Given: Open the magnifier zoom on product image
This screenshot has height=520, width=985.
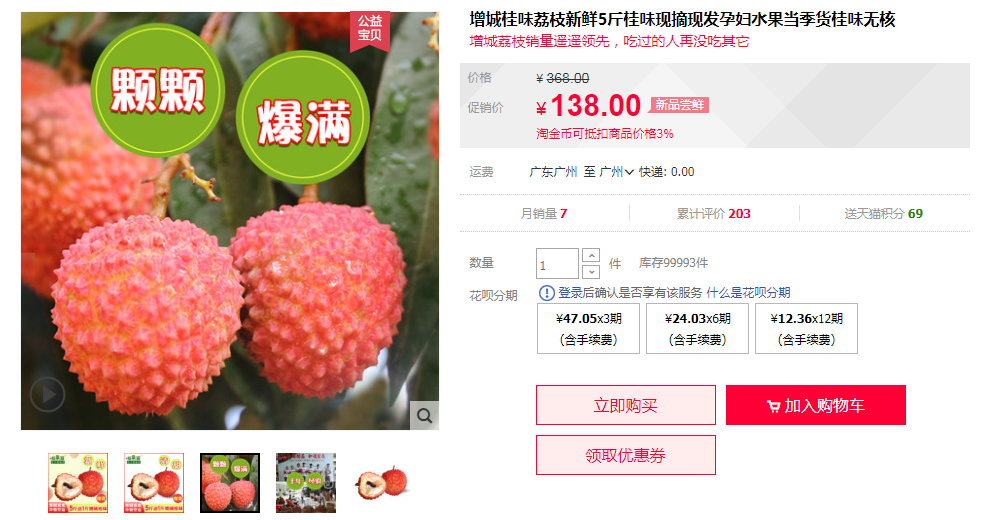Looking at the screenshot, I should (424, 415).
